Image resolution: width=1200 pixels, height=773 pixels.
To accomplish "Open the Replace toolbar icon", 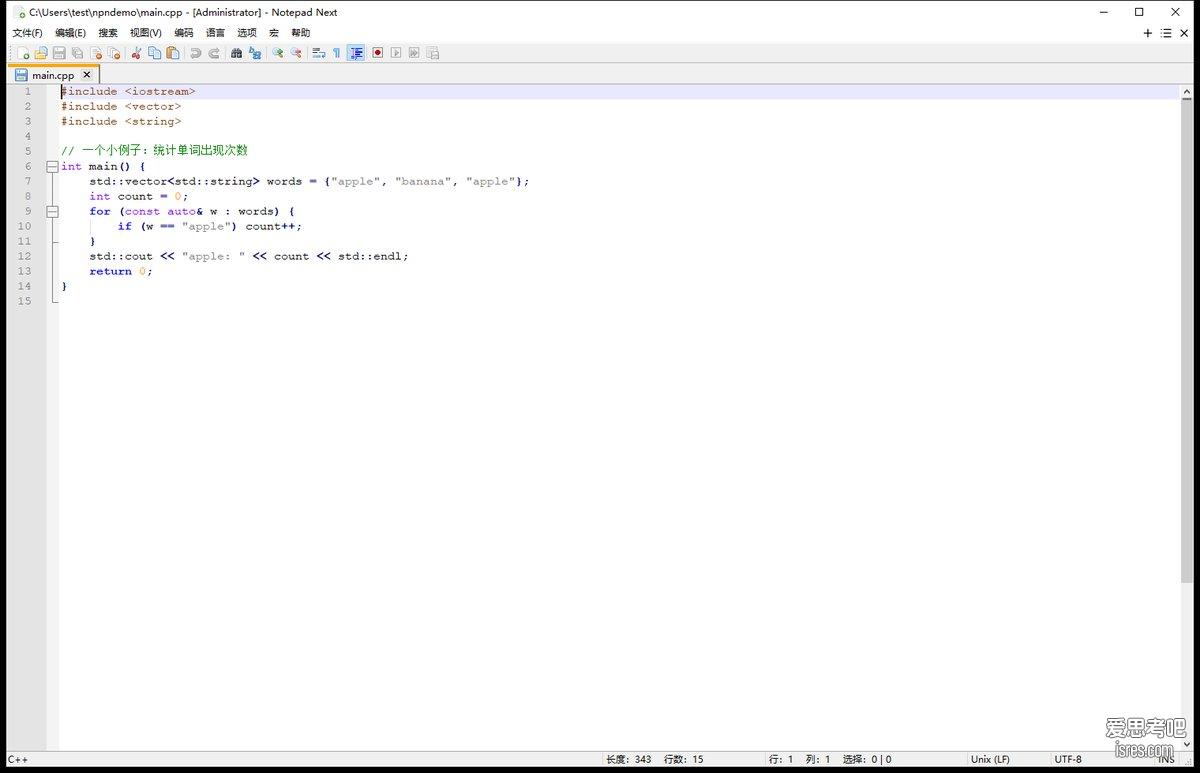I will pos(255,53).
